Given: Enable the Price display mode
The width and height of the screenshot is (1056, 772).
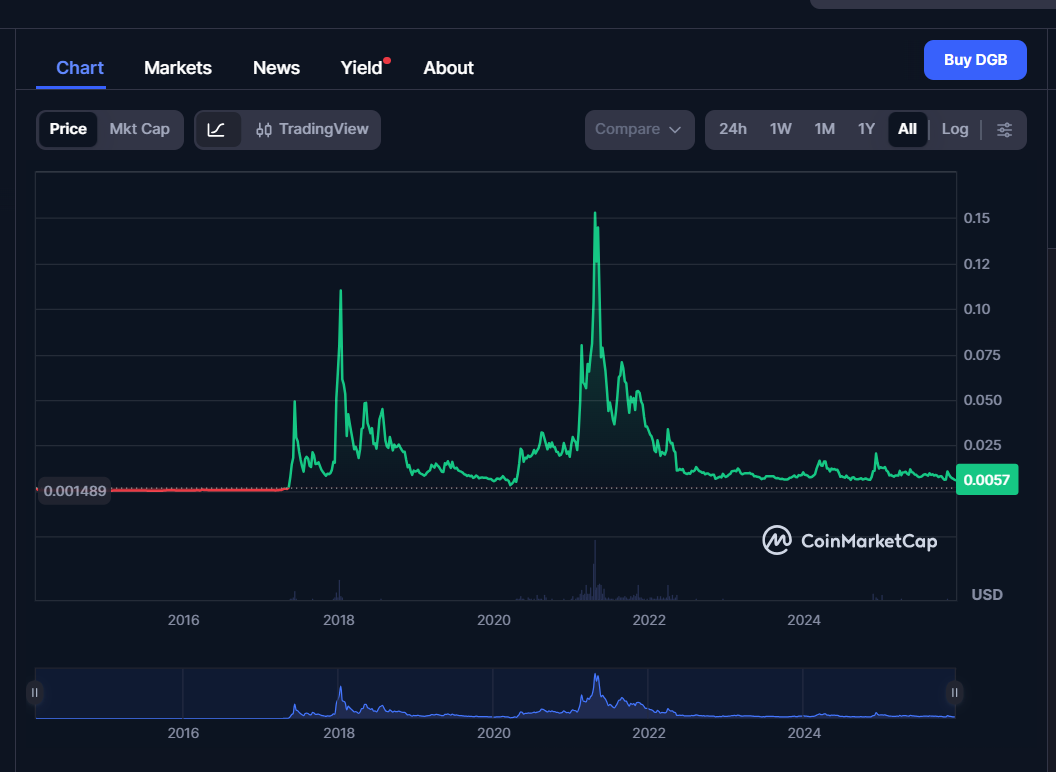Looking at the screenshot, I should point(68,129).
